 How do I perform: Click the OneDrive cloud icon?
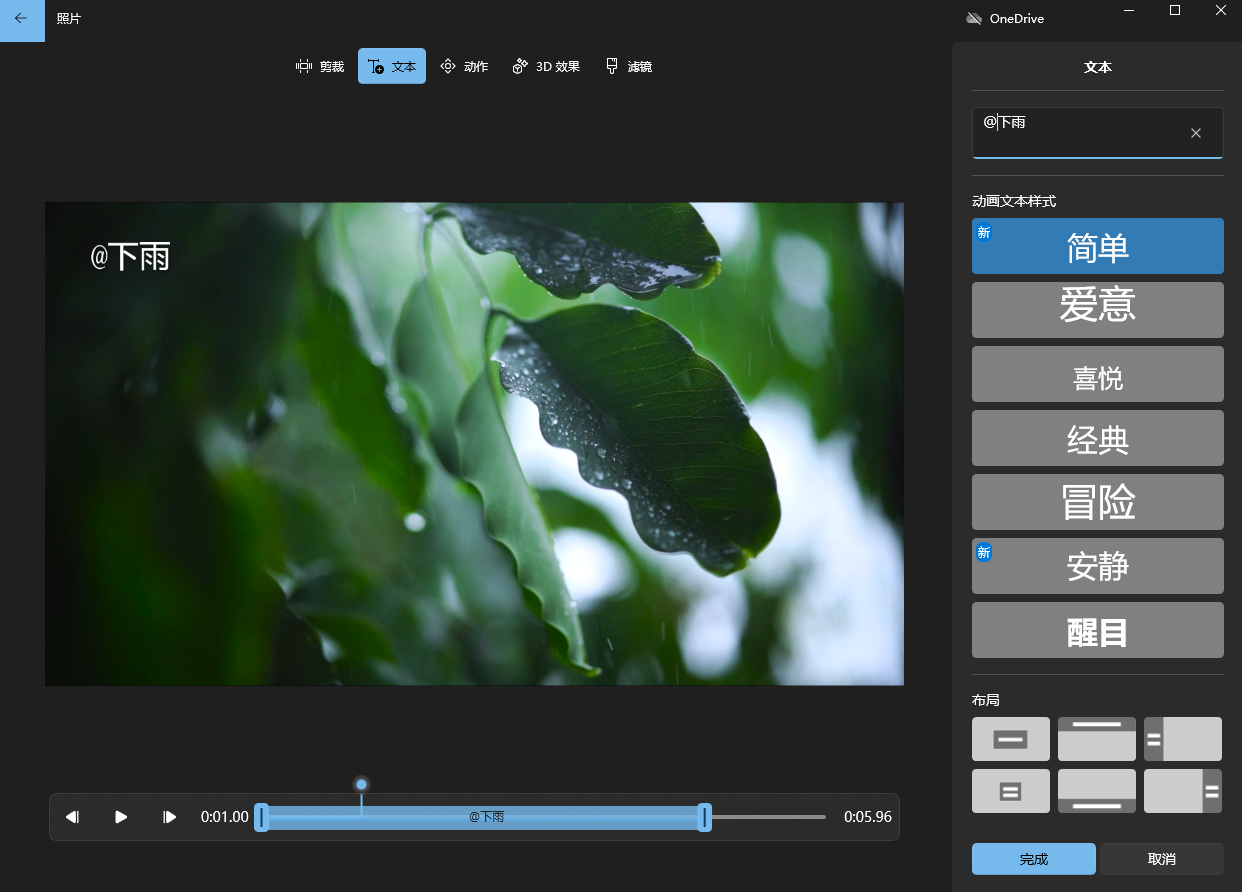click(x=974, y=18)
